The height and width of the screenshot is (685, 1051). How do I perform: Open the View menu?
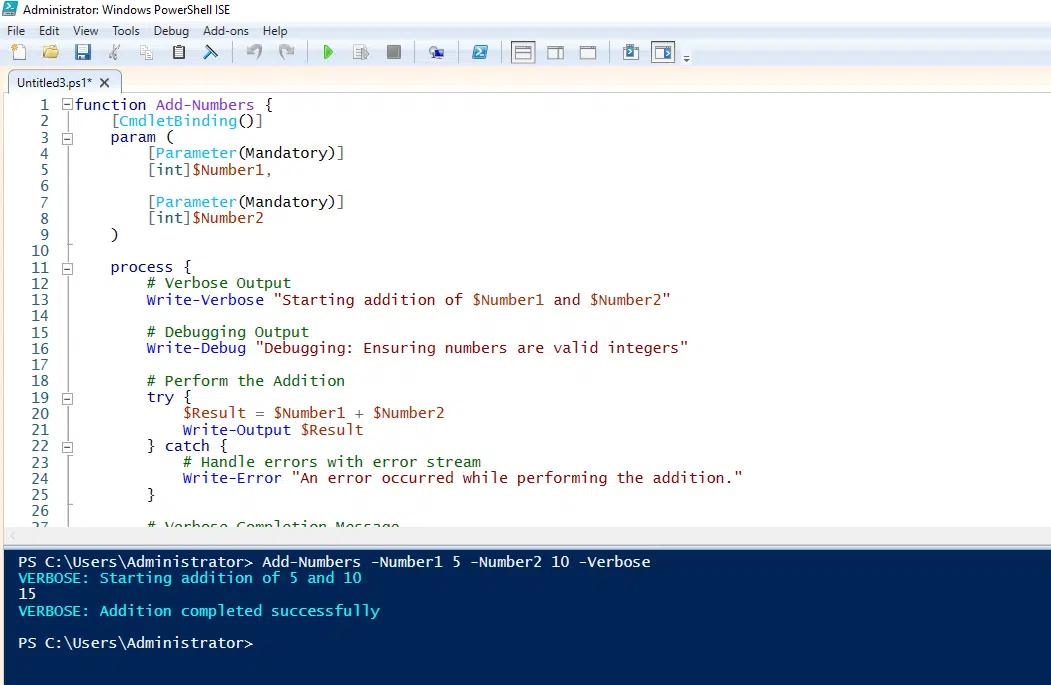(86, 31)
